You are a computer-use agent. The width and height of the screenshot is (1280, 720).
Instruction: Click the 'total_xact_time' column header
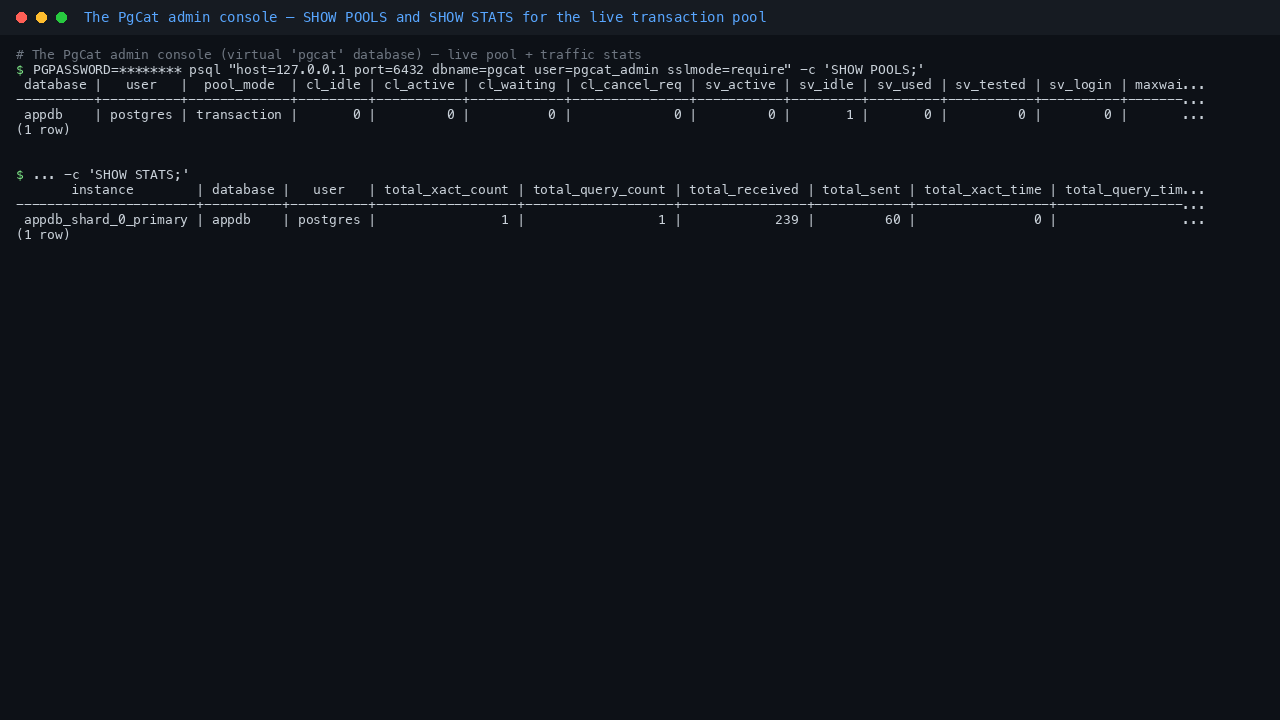[x=983, y=189]
